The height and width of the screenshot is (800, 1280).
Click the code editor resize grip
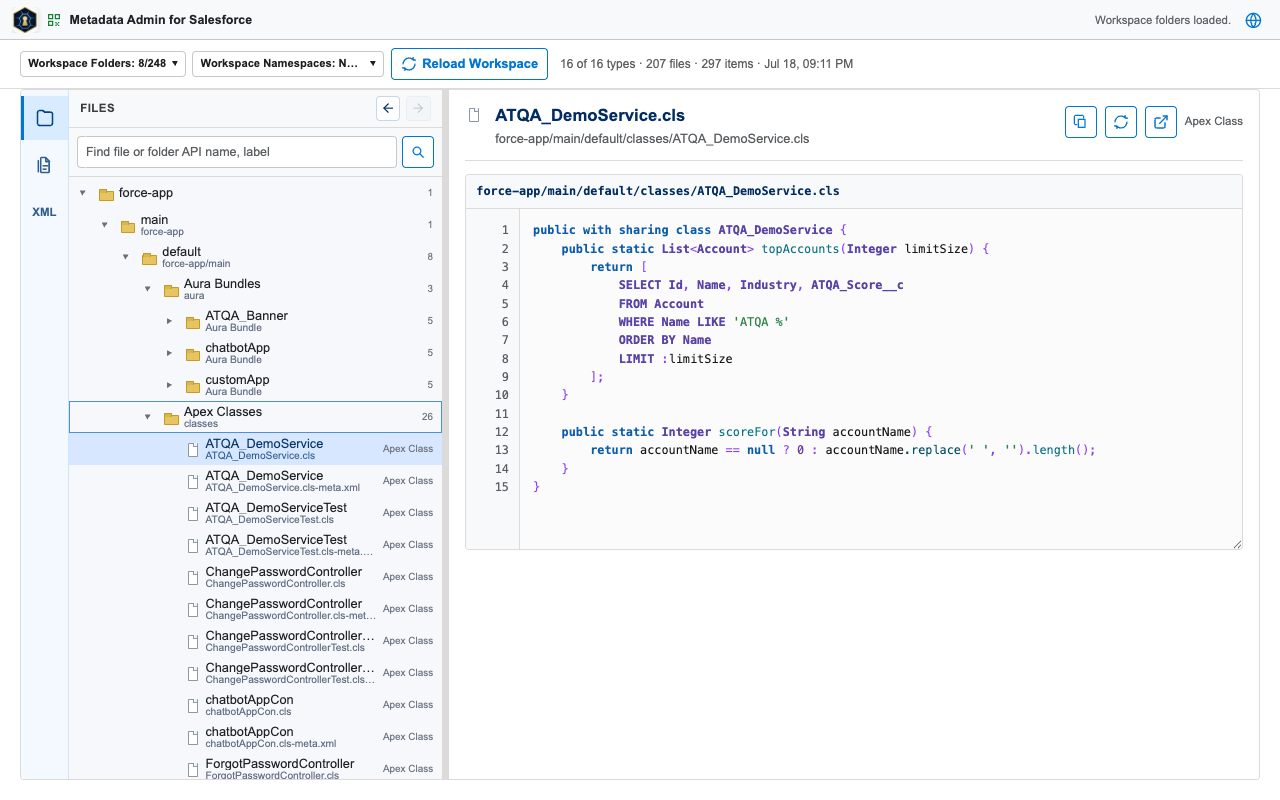[1237, 544]
